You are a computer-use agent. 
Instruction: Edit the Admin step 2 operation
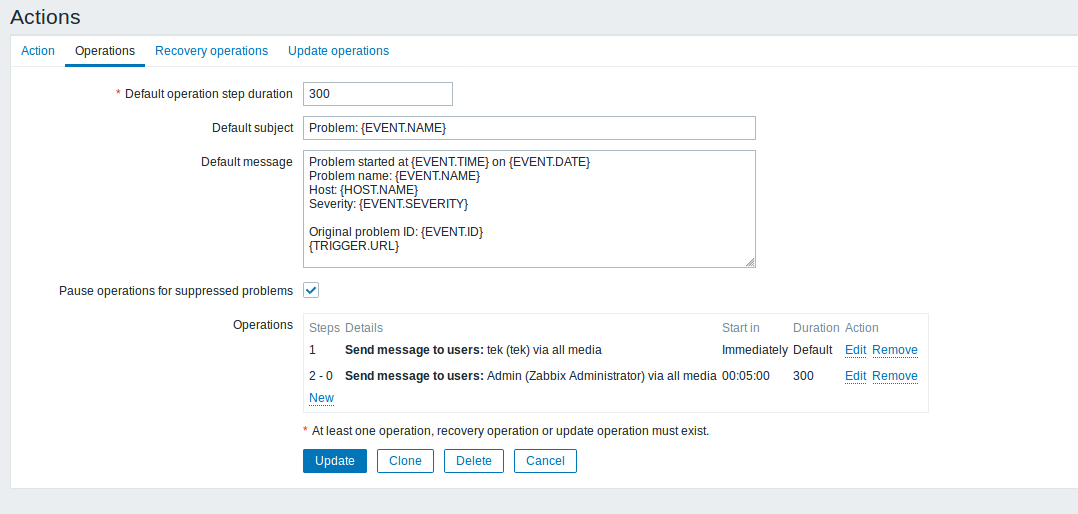[855, 376]
